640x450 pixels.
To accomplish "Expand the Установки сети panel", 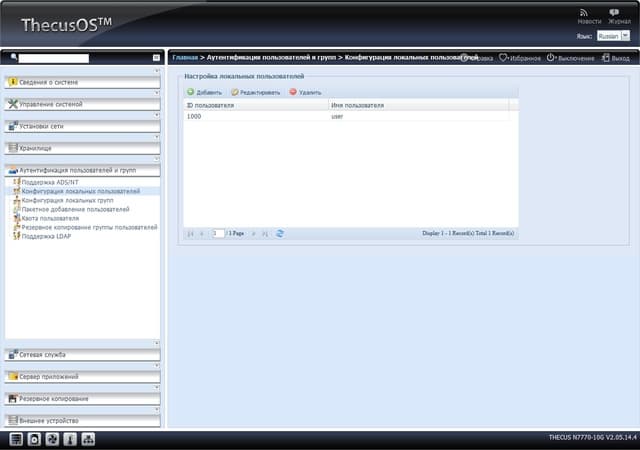I will point(82,127).
